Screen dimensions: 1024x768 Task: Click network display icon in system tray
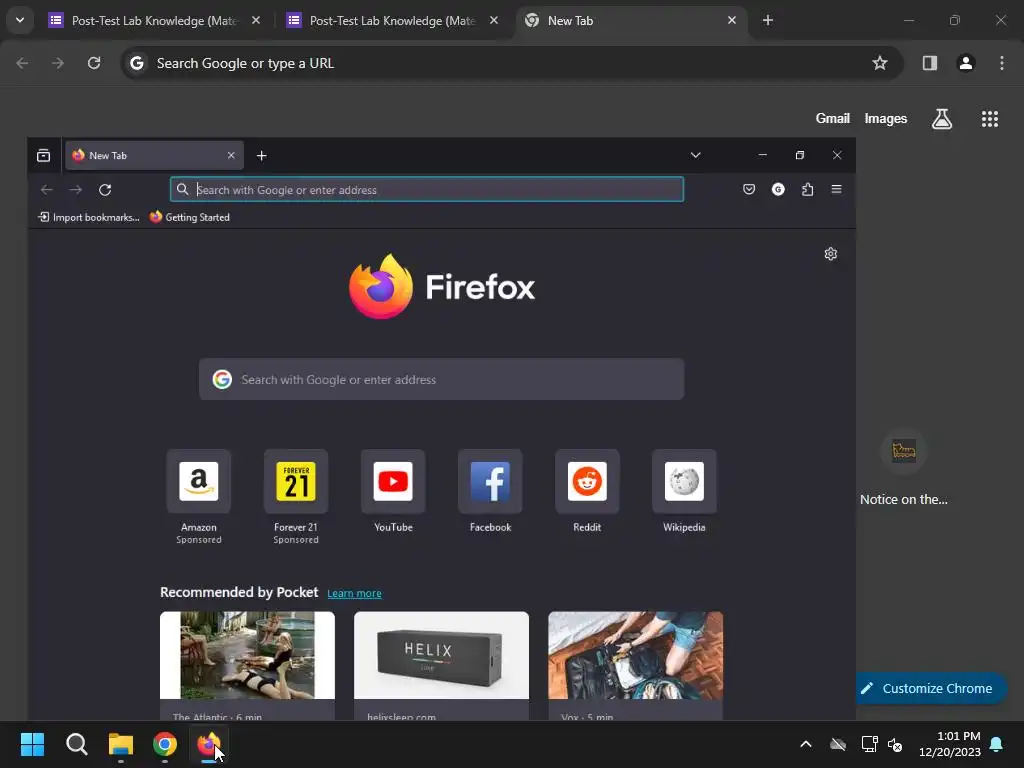[869, 744]
